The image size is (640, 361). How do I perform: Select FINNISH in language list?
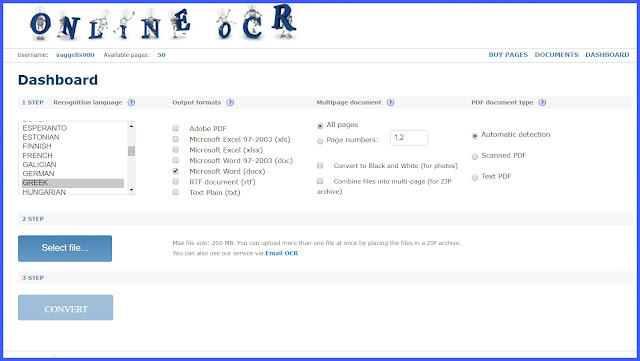[x=73, y=146]
